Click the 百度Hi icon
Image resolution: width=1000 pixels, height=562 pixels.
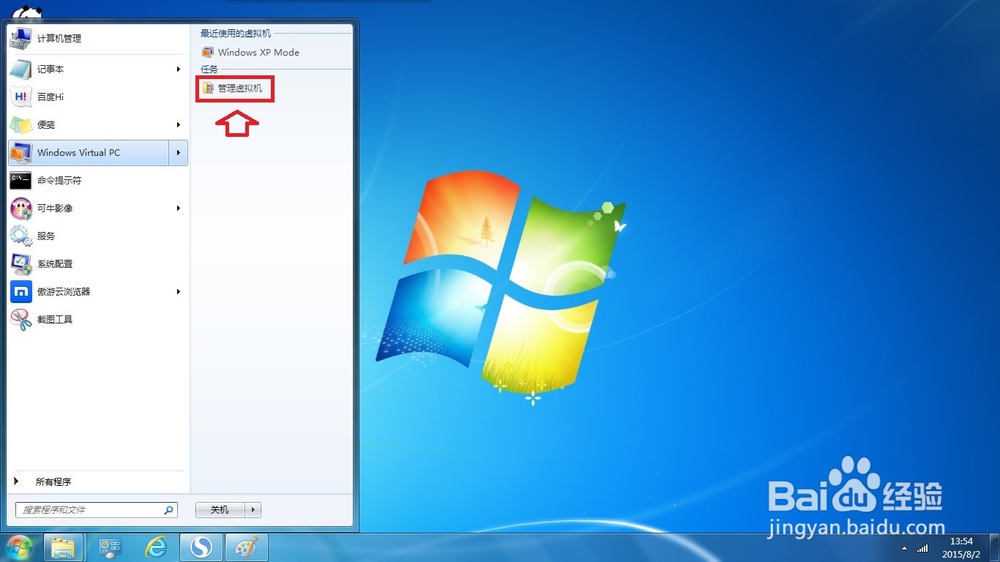(20, 97)
